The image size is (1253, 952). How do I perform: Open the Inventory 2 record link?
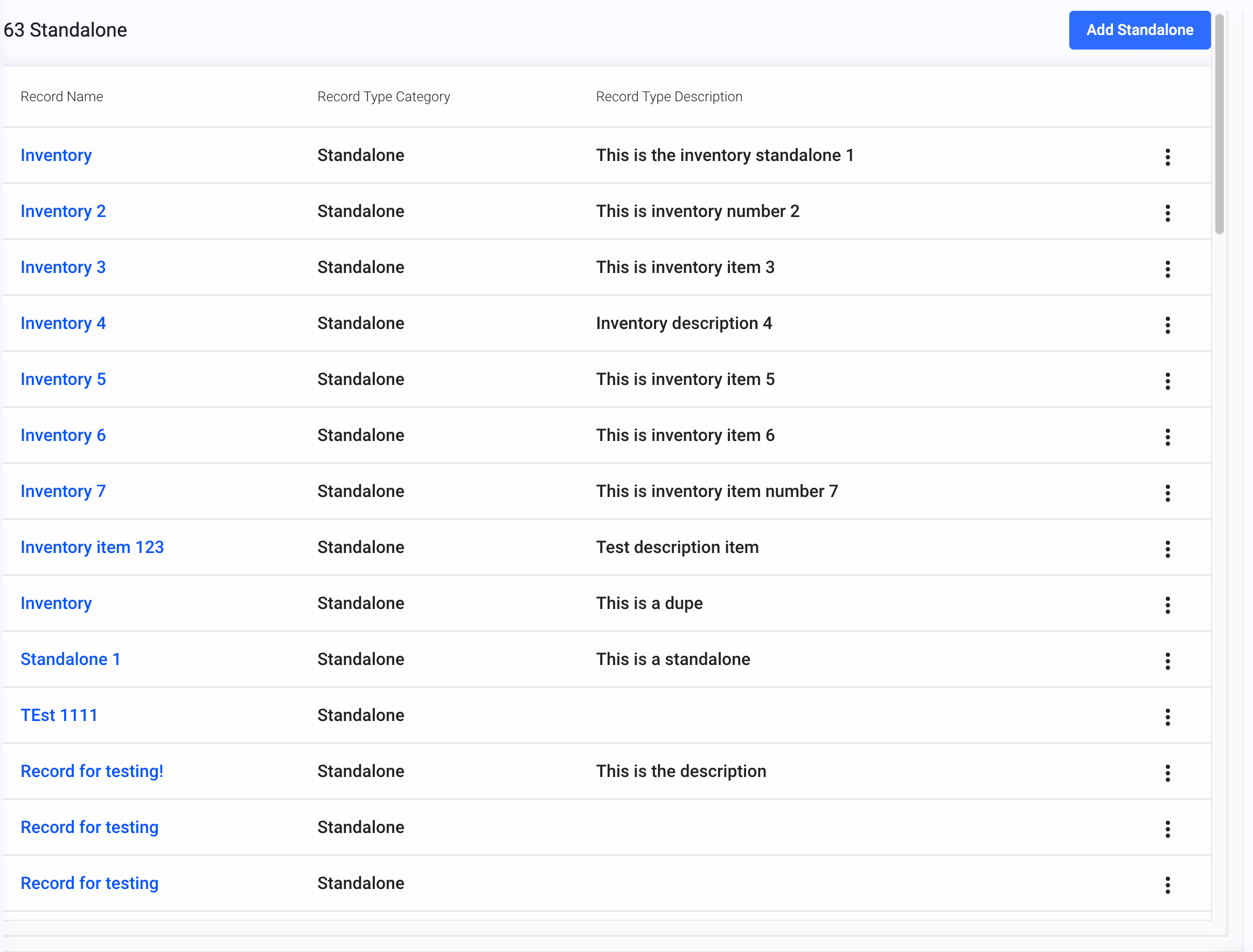tap(63, 212)
